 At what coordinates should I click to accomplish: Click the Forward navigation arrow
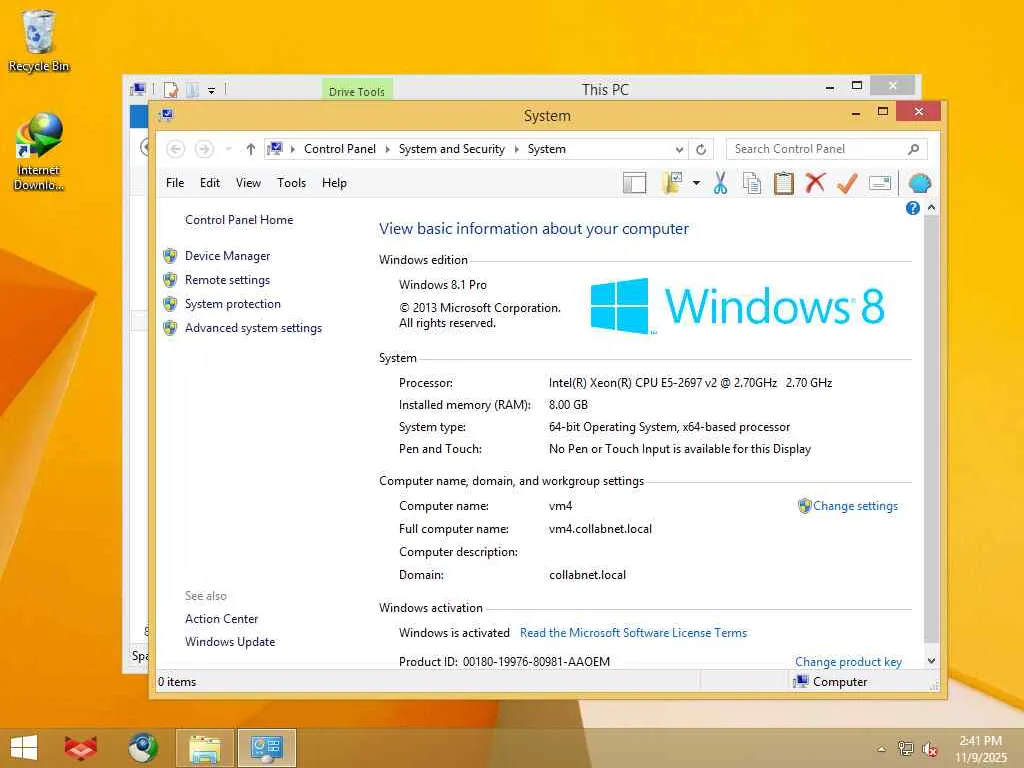pyautogui.click(x=204, y=149)
